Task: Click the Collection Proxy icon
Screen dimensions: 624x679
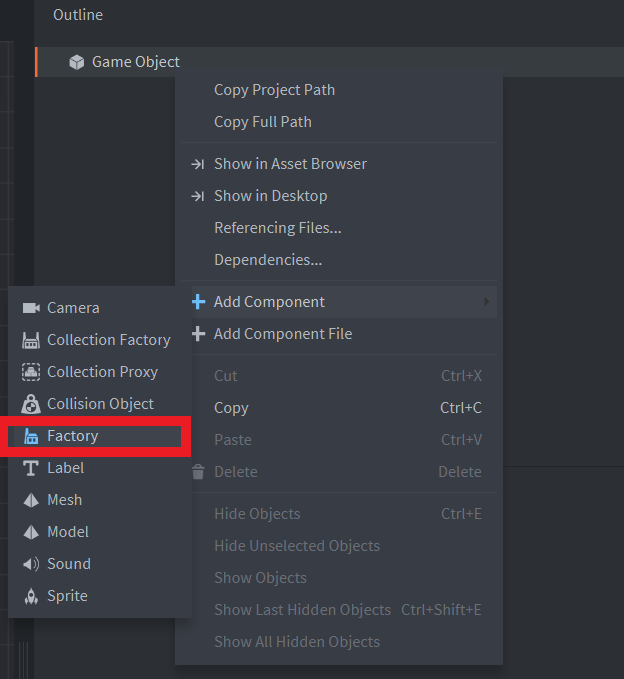Action: tap(31, 372)
